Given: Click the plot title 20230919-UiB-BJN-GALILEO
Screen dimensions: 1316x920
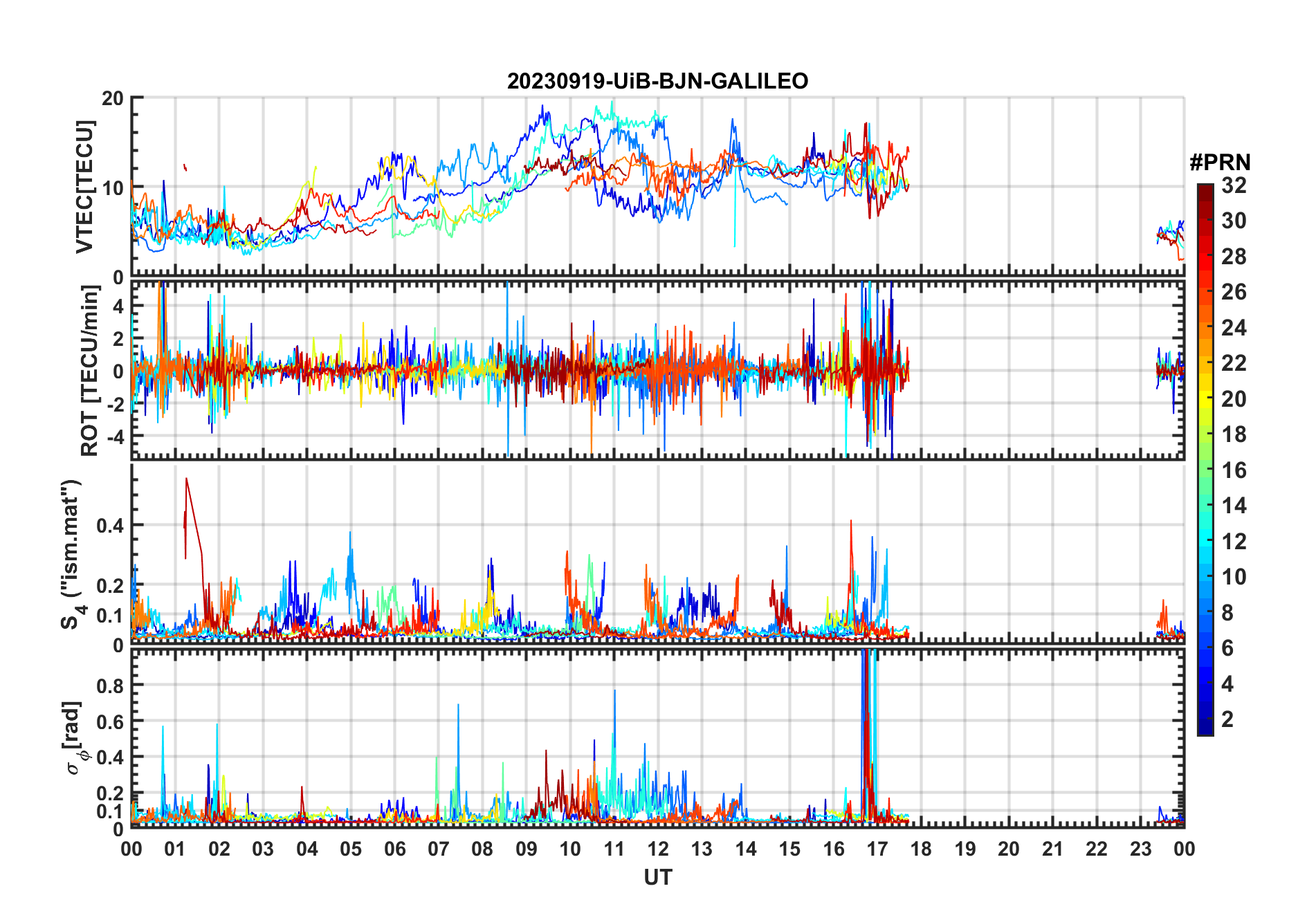Looking at the screenshot, I should (657, 81).
